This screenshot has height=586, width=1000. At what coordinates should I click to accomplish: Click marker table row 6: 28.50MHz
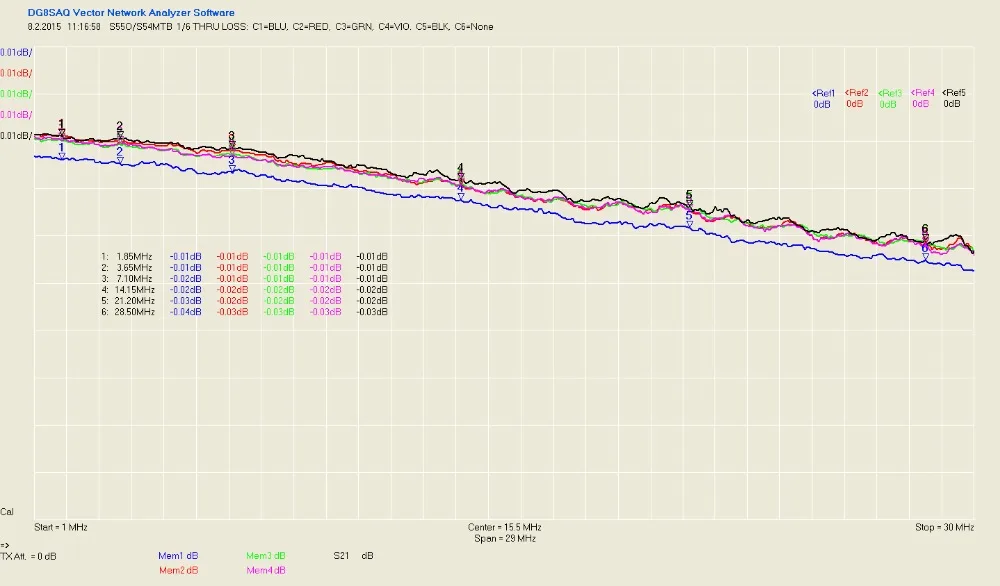244,312
